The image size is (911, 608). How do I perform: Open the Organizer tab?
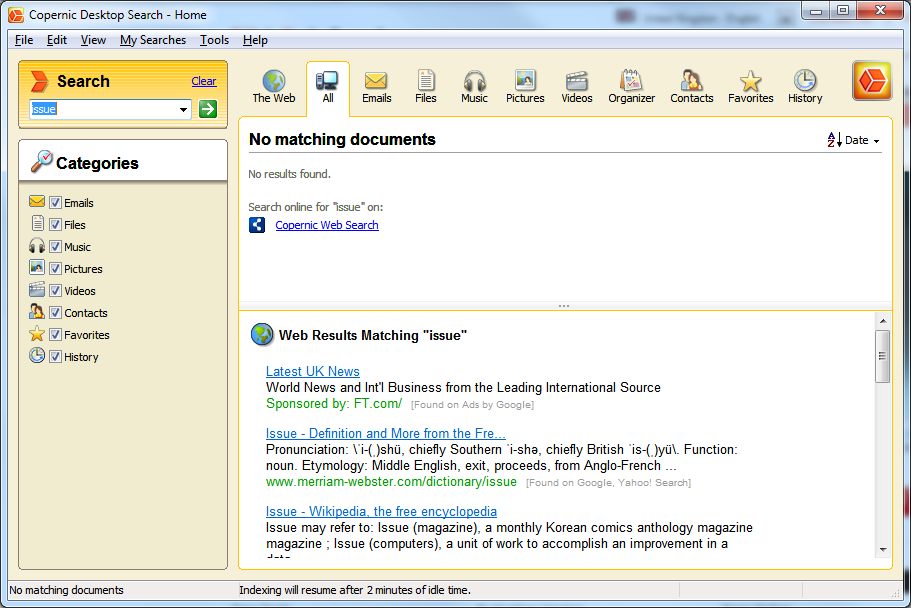click(631, 87)
